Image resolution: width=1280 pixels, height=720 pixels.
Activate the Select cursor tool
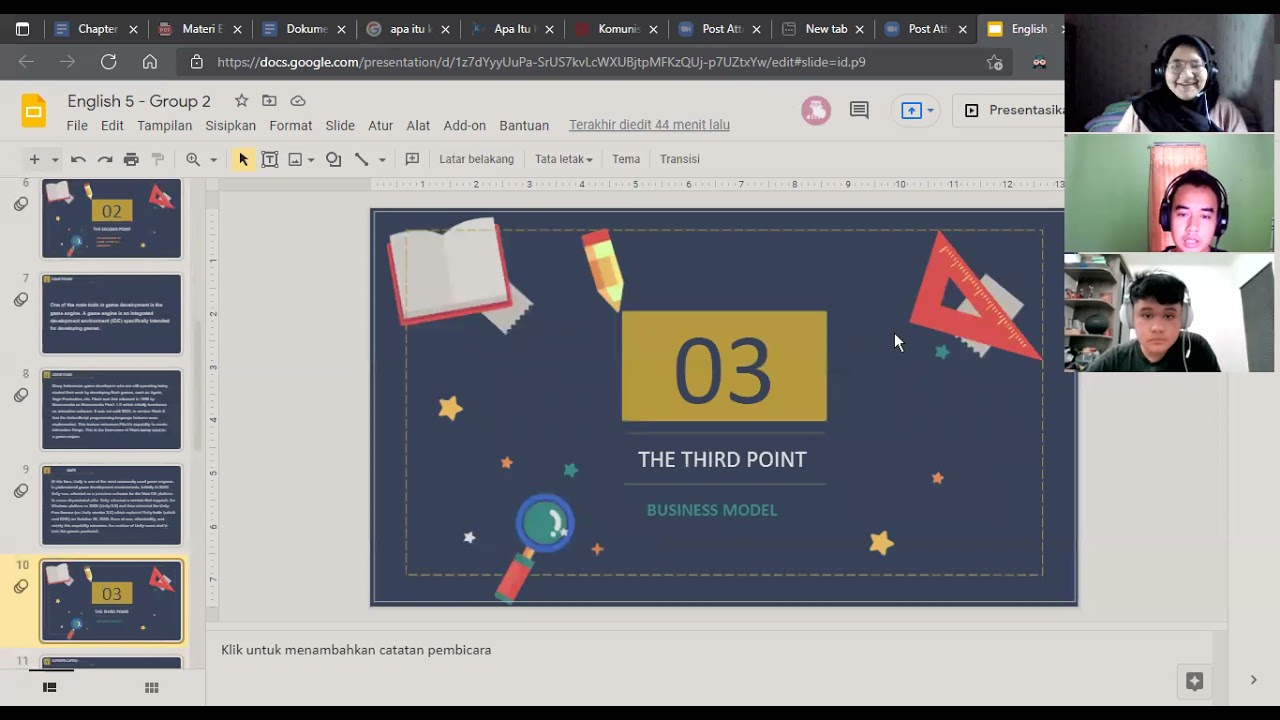pyautogui.click(x=243, y=159)
